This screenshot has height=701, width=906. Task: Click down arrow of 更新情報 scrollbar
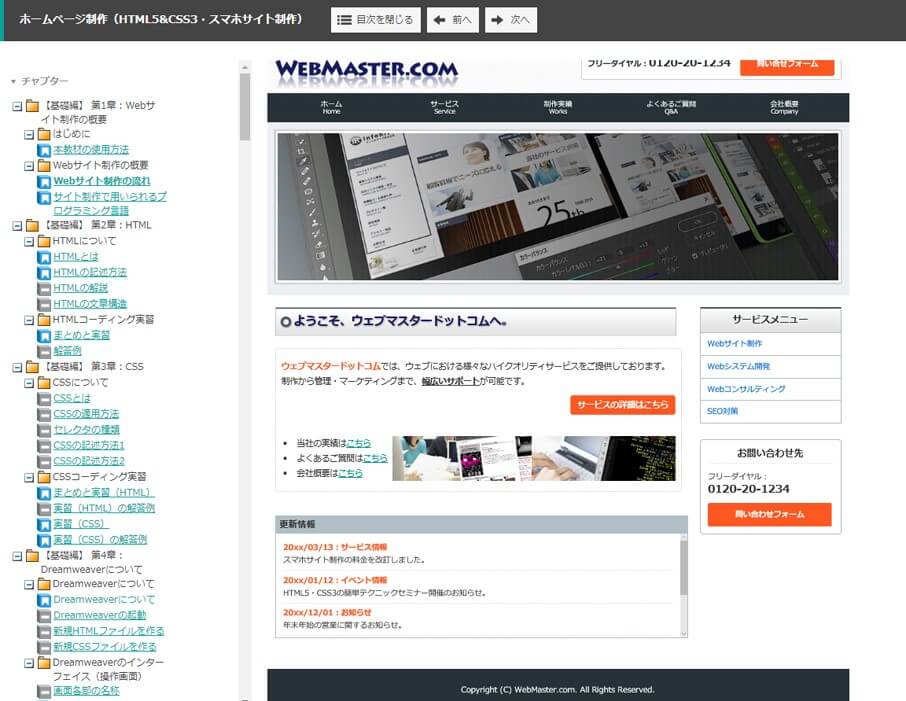point(684,633)
